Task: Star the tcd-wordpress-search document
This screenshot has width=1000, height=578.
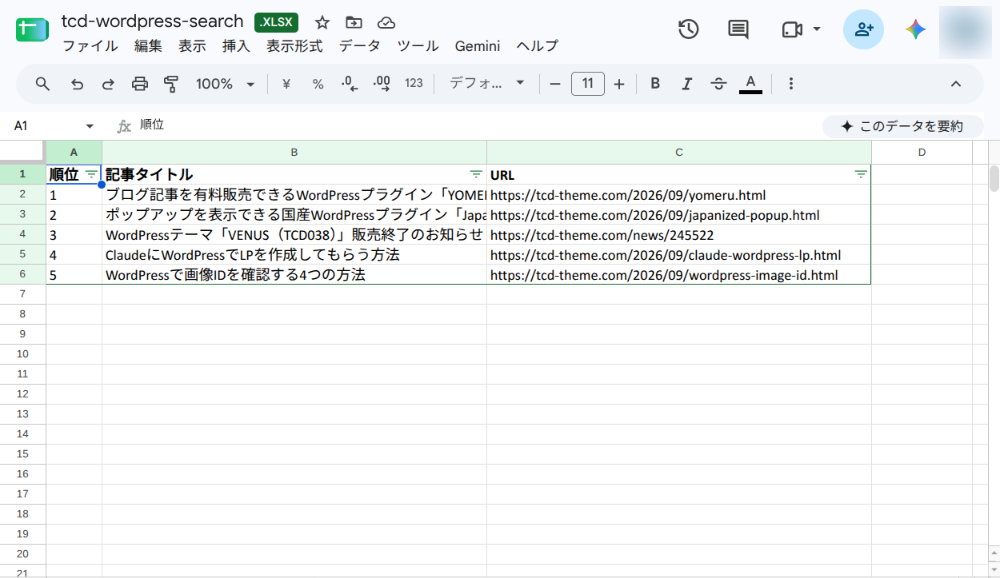Action: click(x=322, y=23)
